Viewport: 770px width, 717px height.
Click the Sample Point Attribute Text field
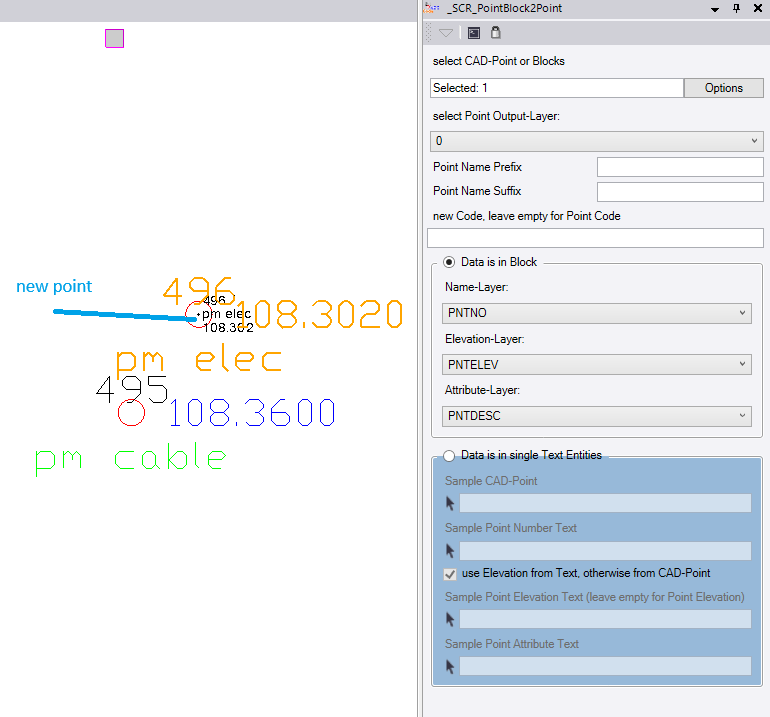click(605, 666)
